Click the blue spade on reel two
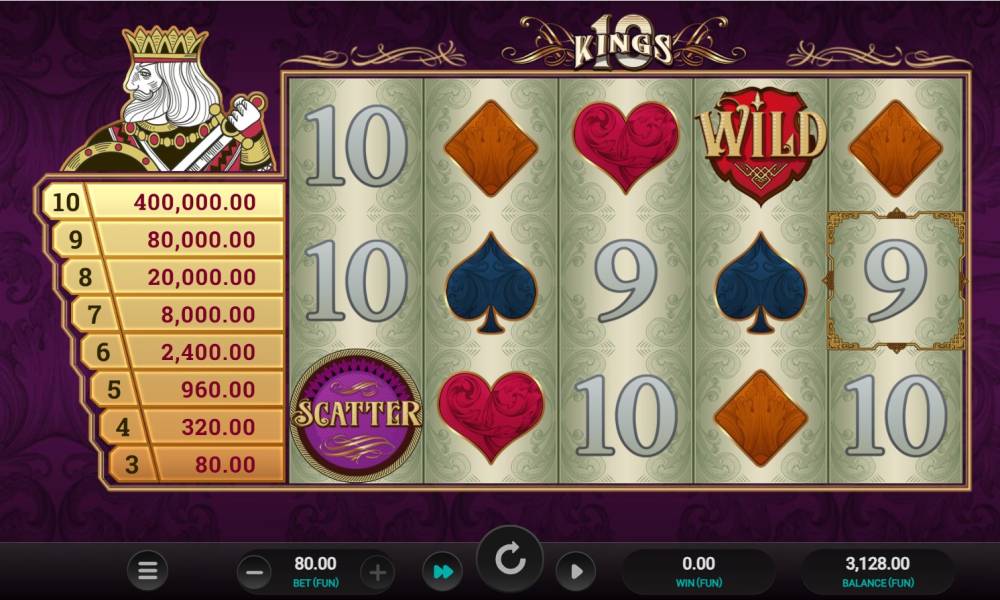Screen dimensions: 1000x600 pos(490,282)
